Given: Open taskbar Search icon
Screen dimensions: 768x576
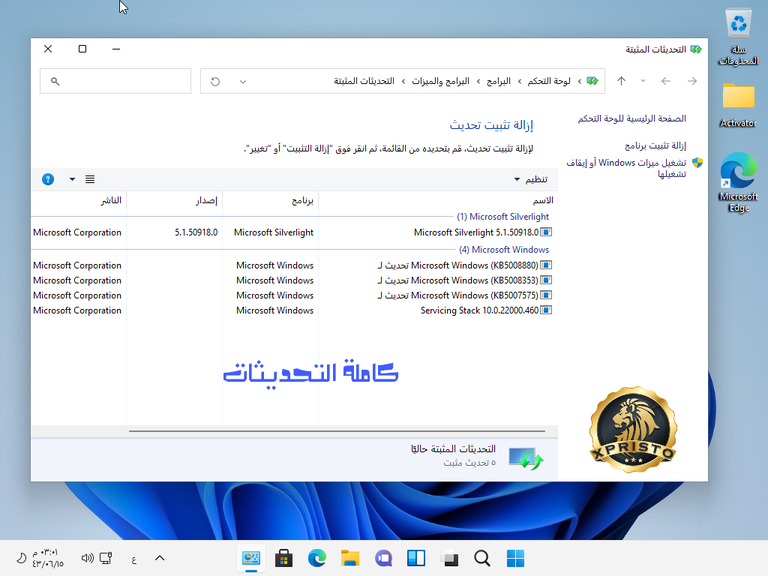Looking at the screenshot, I should tap(482, 558).
